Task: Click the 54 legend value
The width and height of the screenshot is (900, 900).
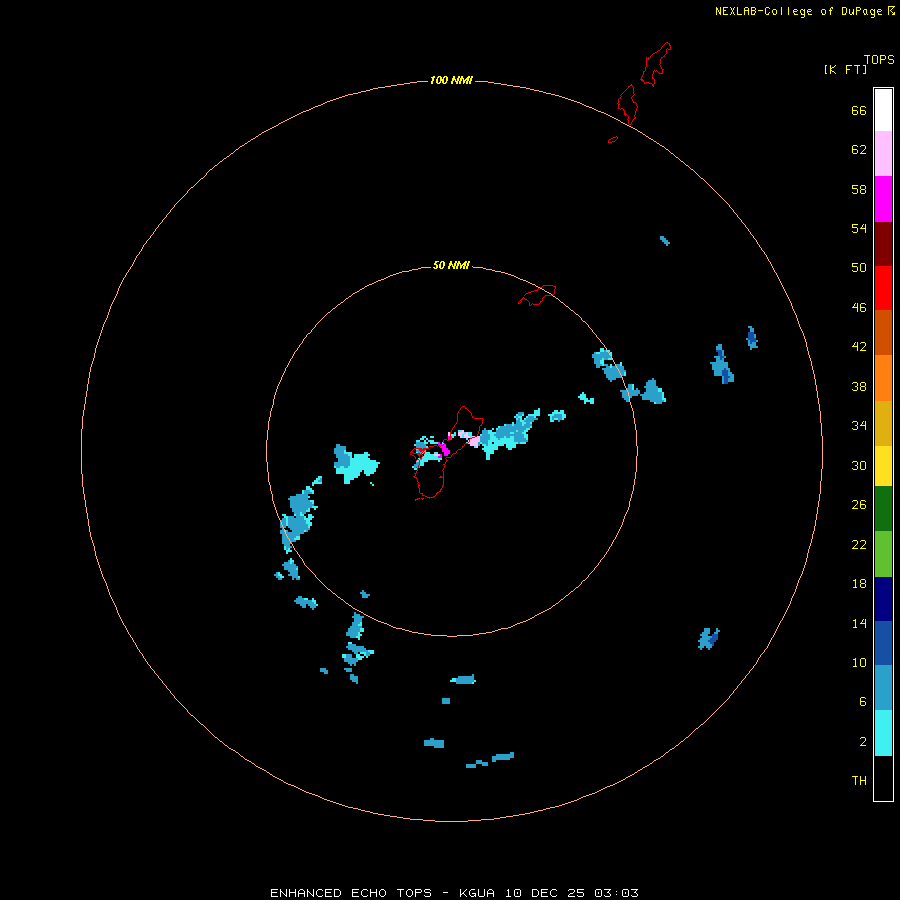Action: pyautogui.click(x=859, y=228)
